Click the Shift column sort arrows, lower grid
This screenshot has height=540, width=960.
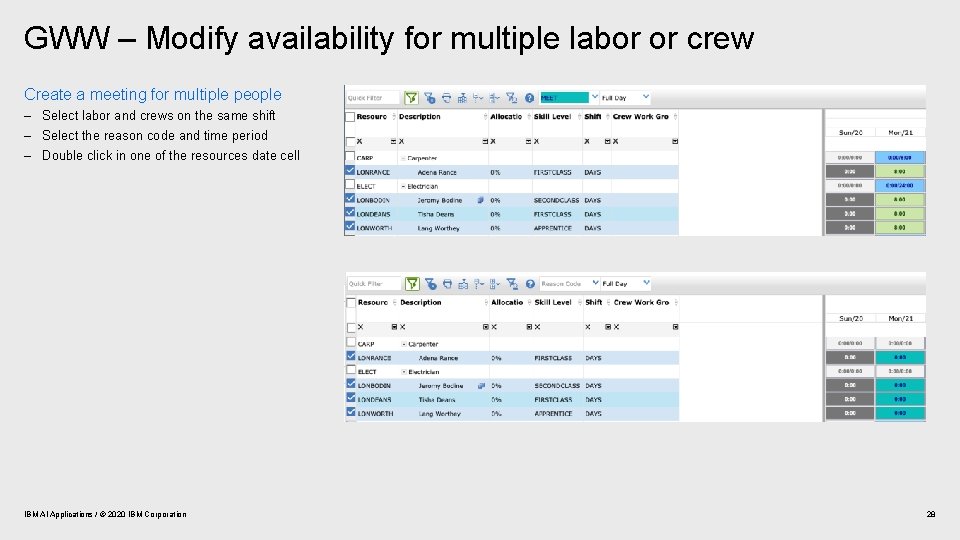[609, 302]
